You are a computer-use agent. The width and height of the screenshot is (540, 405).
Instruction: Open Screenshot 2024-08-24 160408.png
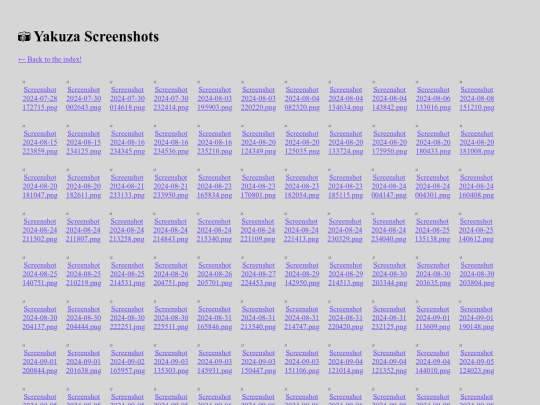(x=477, y=186)
